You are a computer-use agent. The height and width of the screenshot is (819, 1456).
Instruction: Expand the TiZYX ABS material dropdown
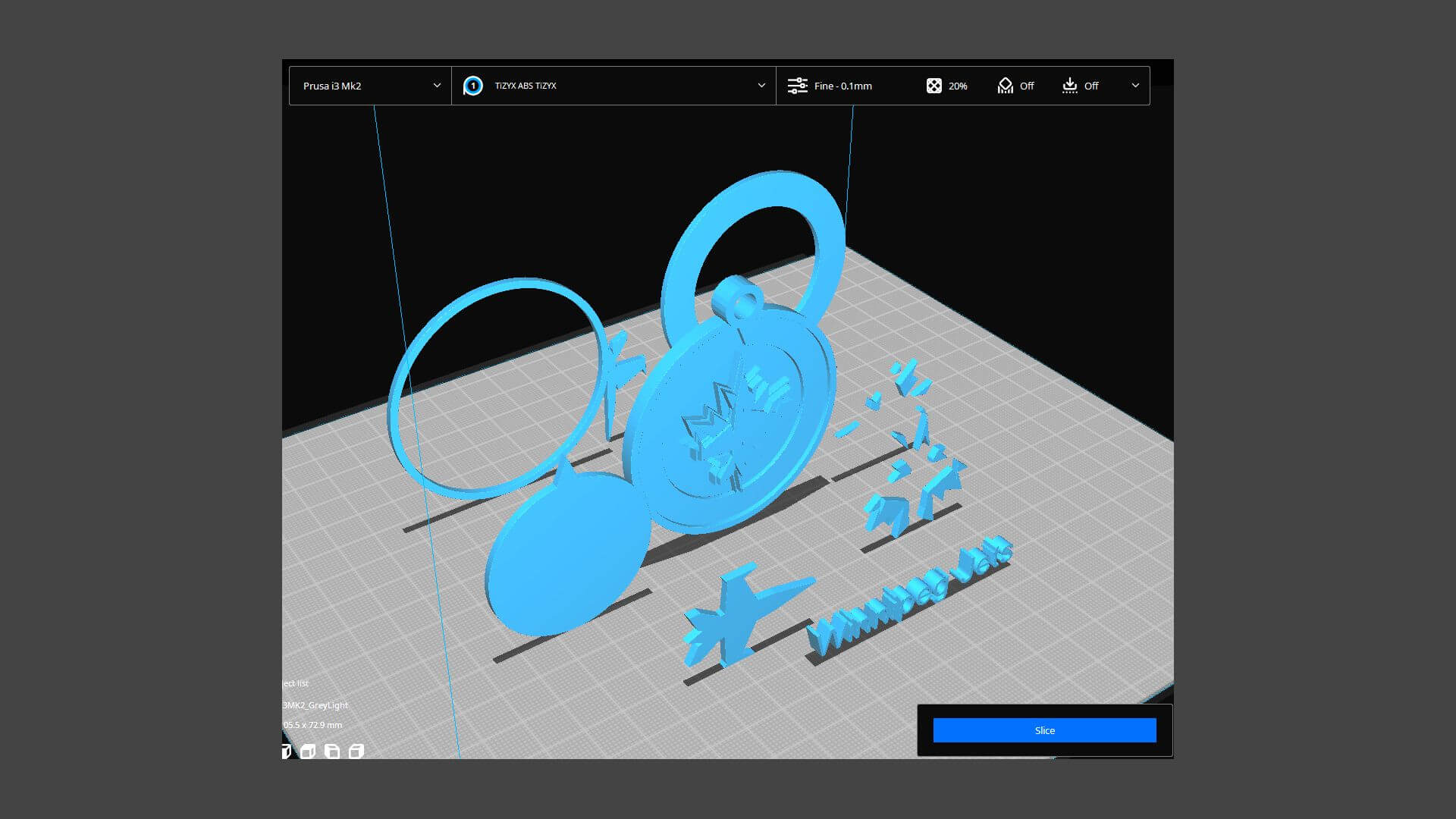pyautogui.click(x=761, y=86)
